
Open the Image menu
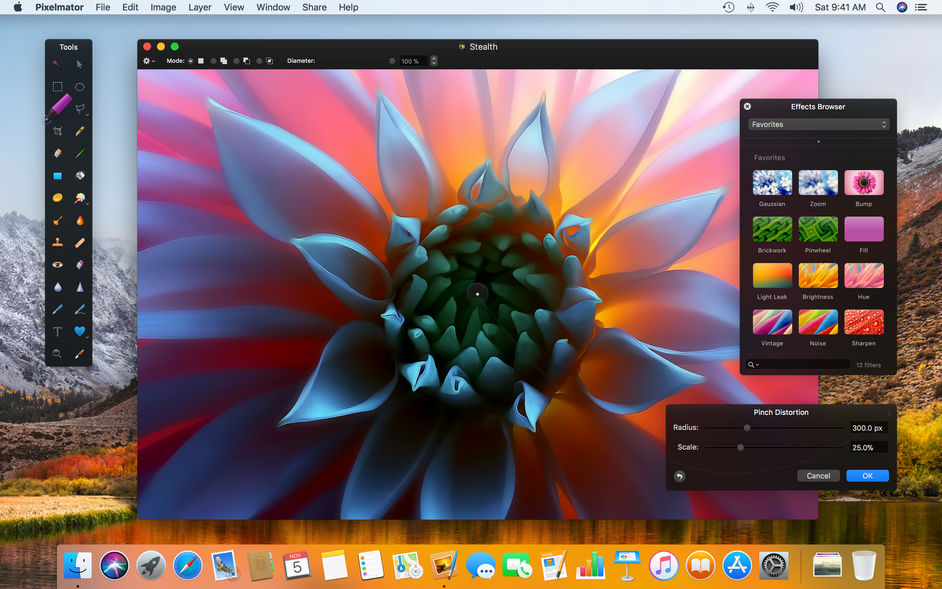pyautogui.click(x=163, y=7)
